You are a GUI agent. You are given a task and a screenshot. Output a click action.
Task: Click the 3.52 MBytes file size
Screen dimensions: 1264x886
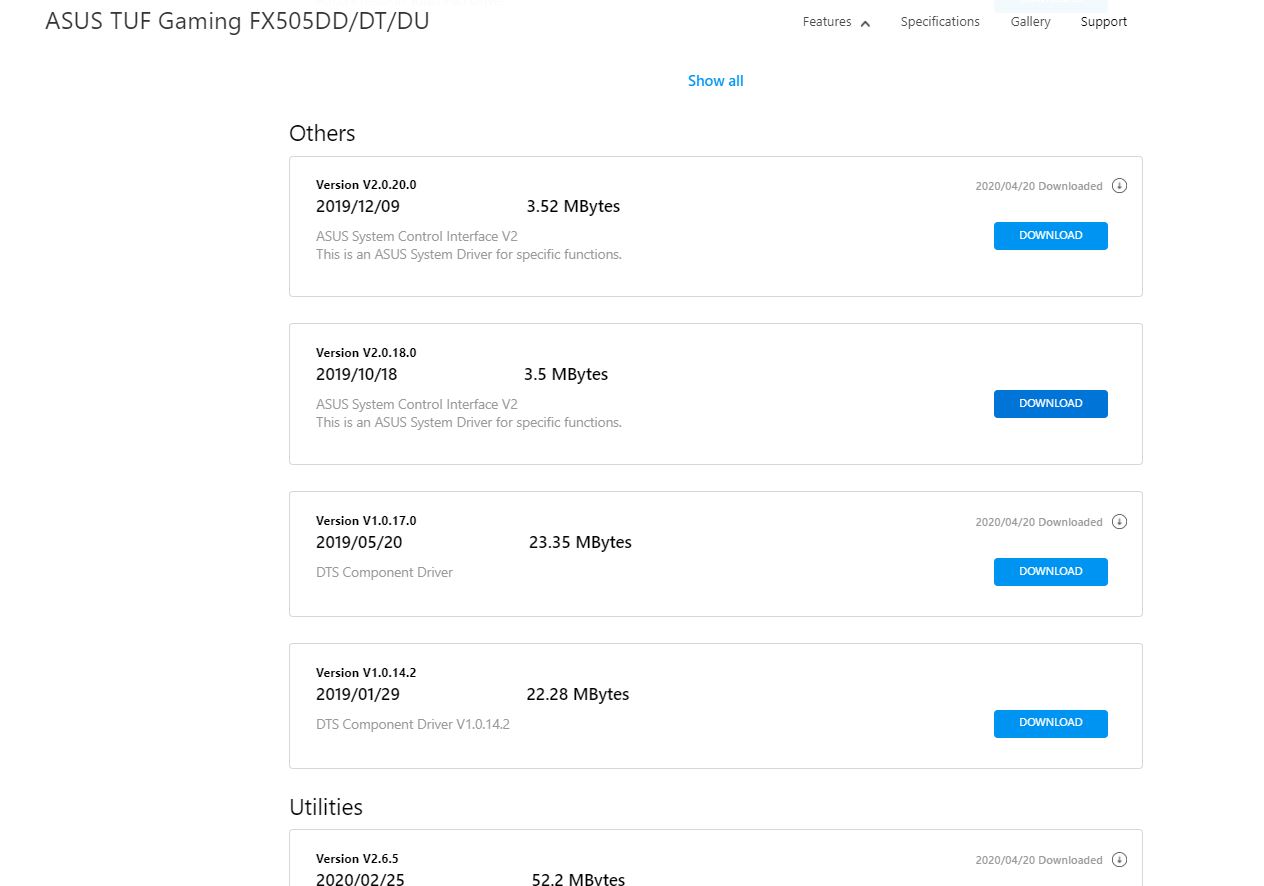point(573,207)
